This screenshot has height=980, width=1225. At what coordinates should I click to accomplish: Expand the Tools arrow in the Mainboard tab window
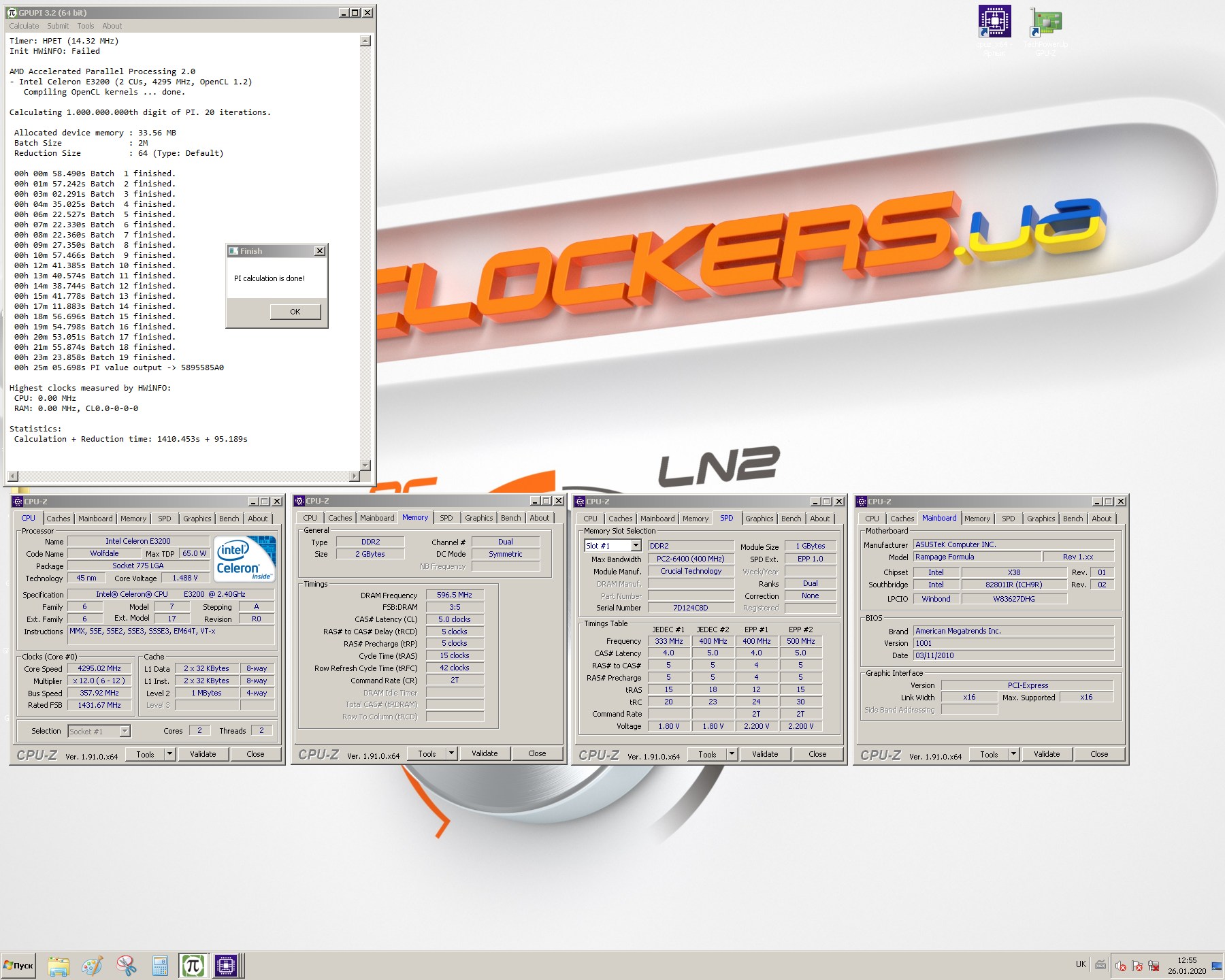pyautogui.click(x=1013, y=754)
